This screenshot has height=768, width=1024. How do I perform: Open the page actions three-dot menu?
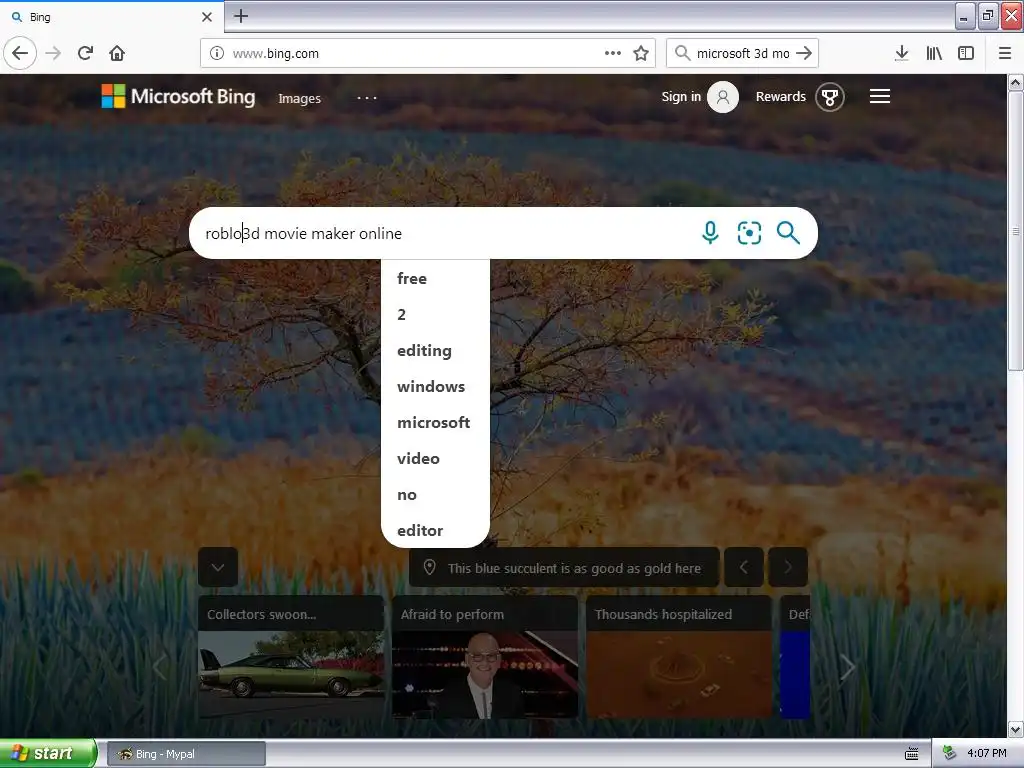point(613,53)
